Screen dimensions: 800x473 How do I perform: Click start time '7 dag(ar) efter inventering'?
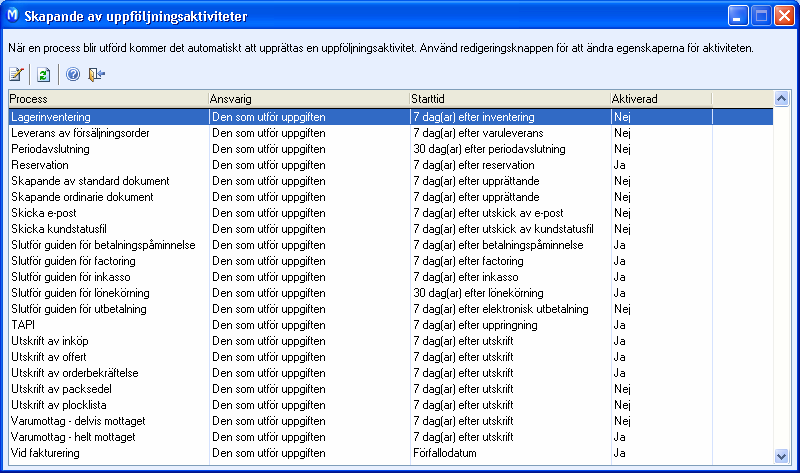pos(474,117)
